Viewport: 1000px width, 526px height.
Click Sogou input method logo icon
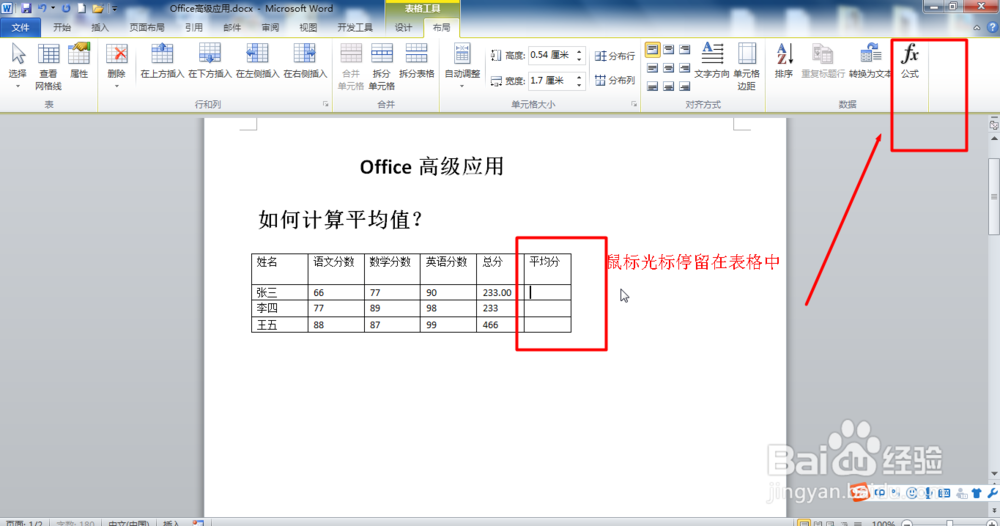(859, 493)
